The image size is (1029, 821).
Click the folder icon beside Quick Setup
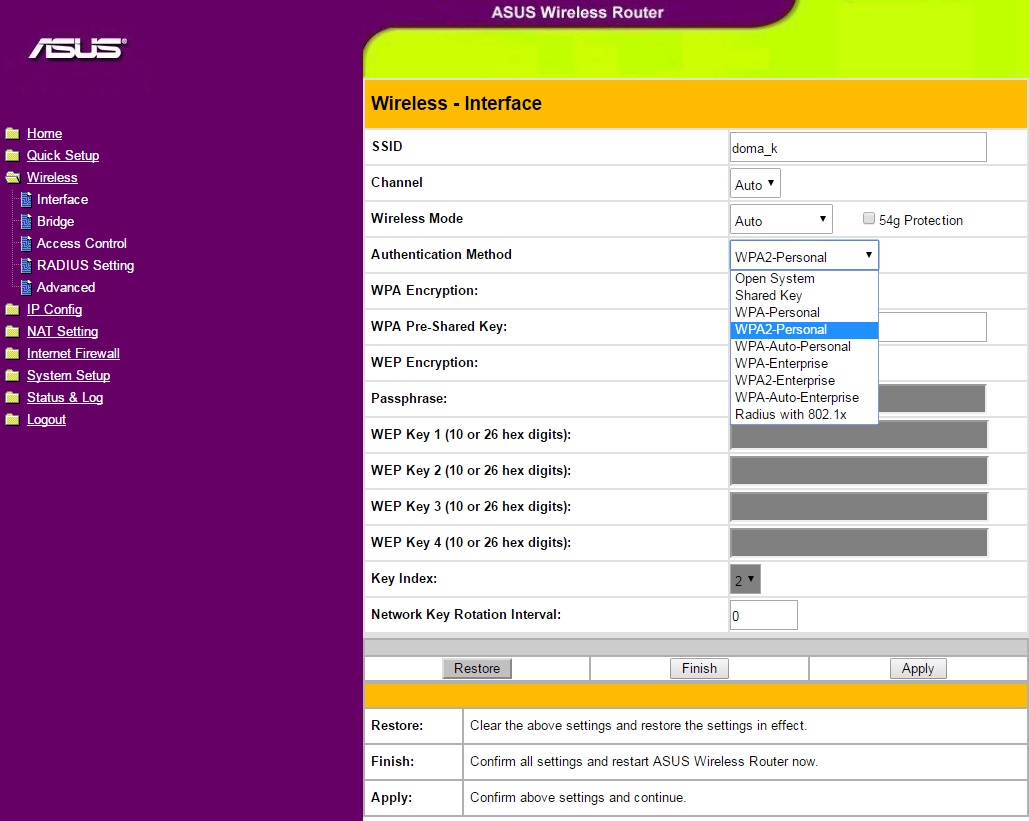pos(12,156)
